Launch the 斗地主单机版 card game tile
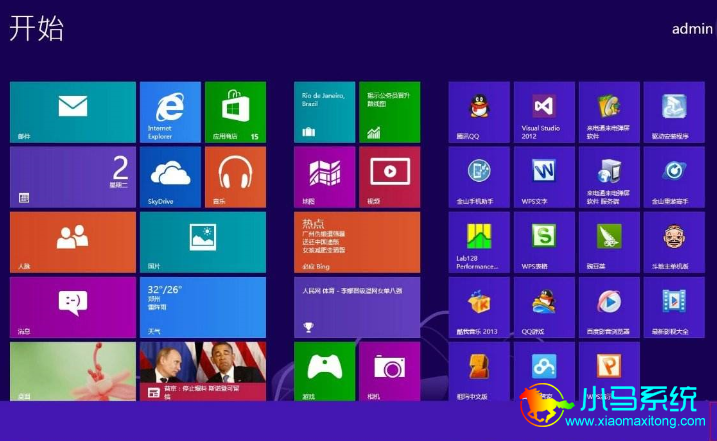The height and width of the screenshot is (441, 717). click(x=674, y=242)
